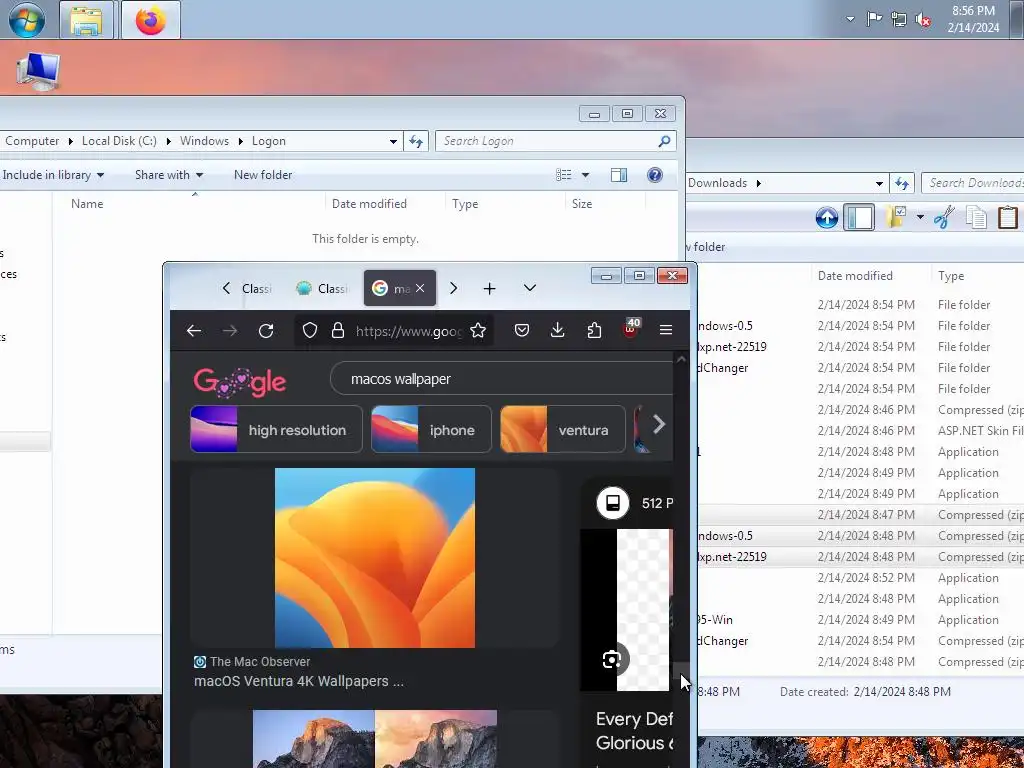The width and height of the screenshot is (1024, 768).
Task: Open Explorer help icon
Action: (x=654, y=175)
